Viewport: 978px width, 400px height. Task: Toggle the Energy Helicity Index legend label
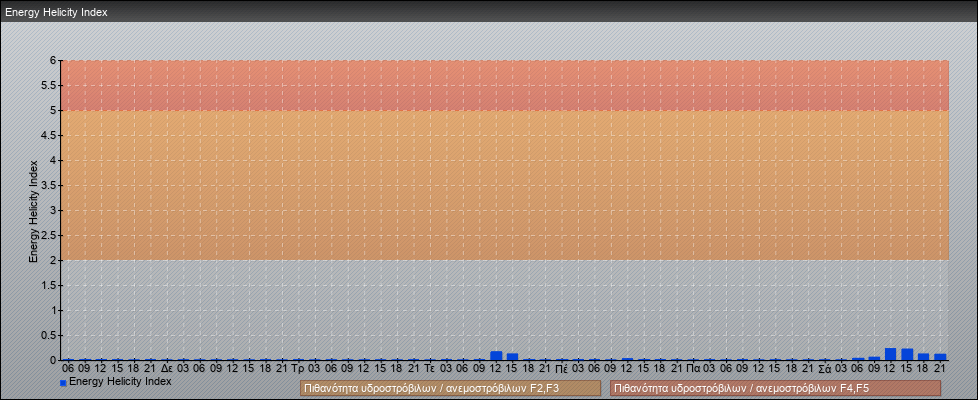click(120, 381)
